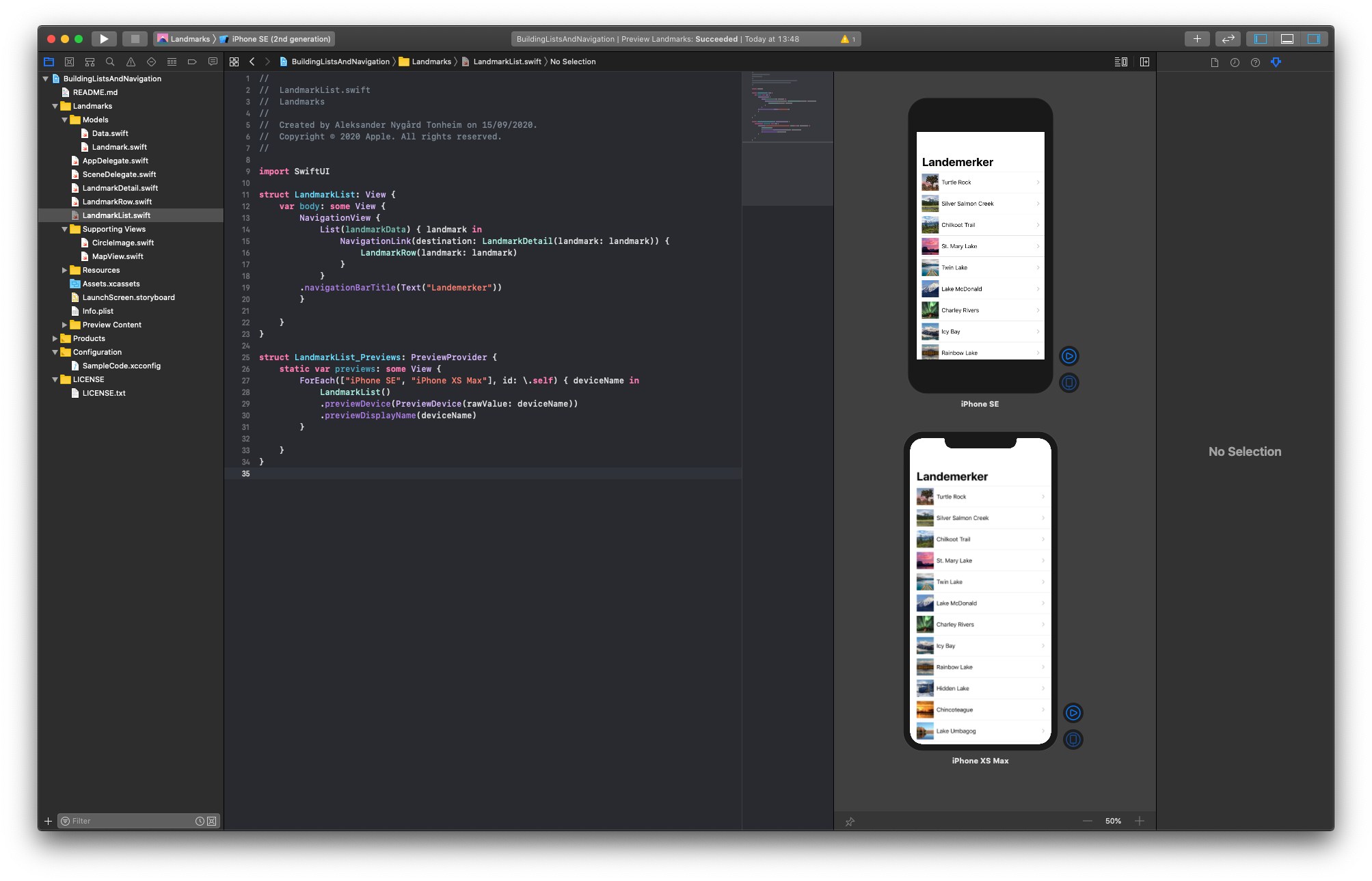1372x881 pixels.
Task: Open the Breakpoint navigator icon
Action: [191, 62]
